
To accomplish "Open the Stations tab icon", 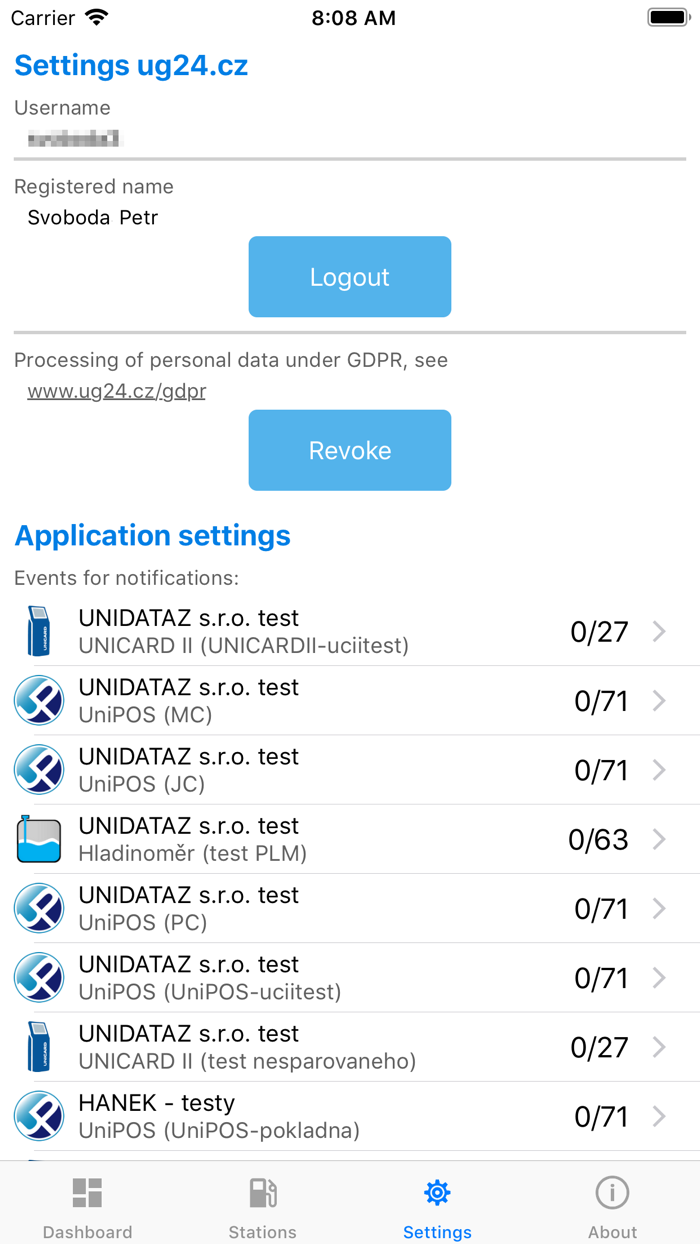I will click(262, 1192).
